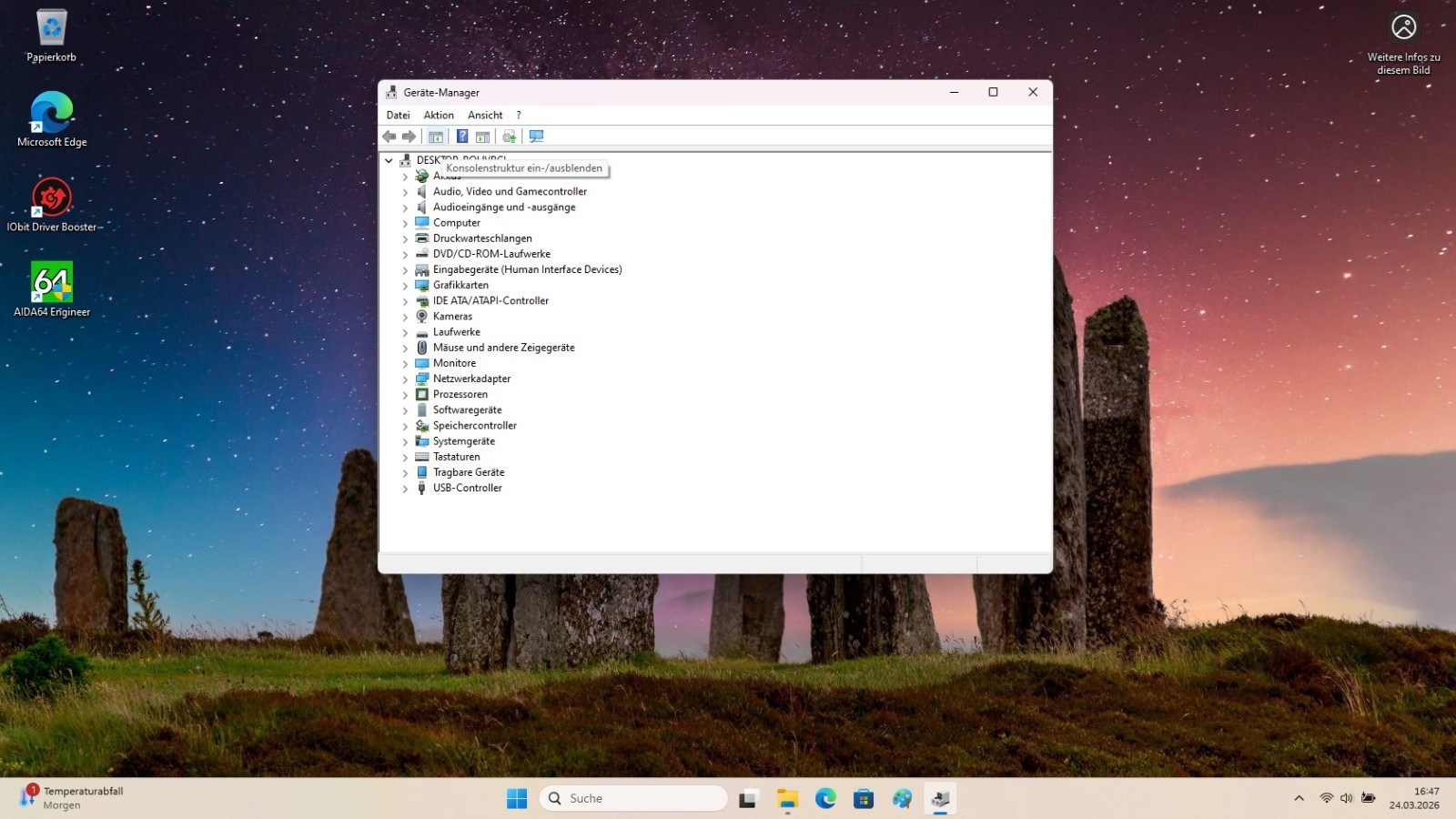Expand the Audio, Video und Gamecontroller node
This screenshot has width=1456, height=819.
(405, 192)
